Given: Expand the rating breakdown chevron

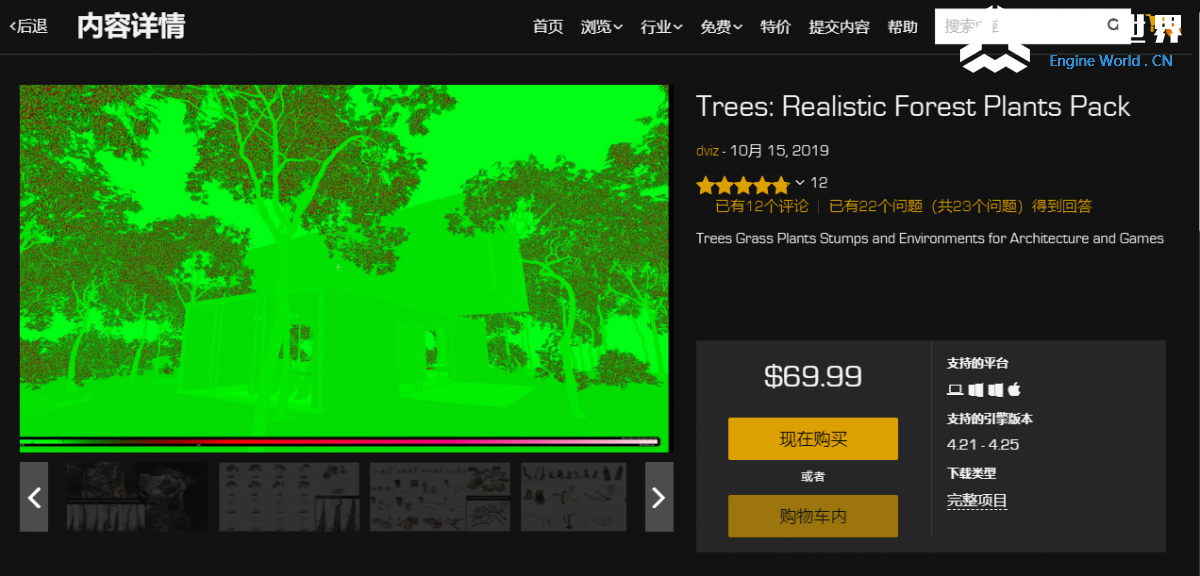Looking at the screenshot, I should pyautogui.click(x=800, y=183).
